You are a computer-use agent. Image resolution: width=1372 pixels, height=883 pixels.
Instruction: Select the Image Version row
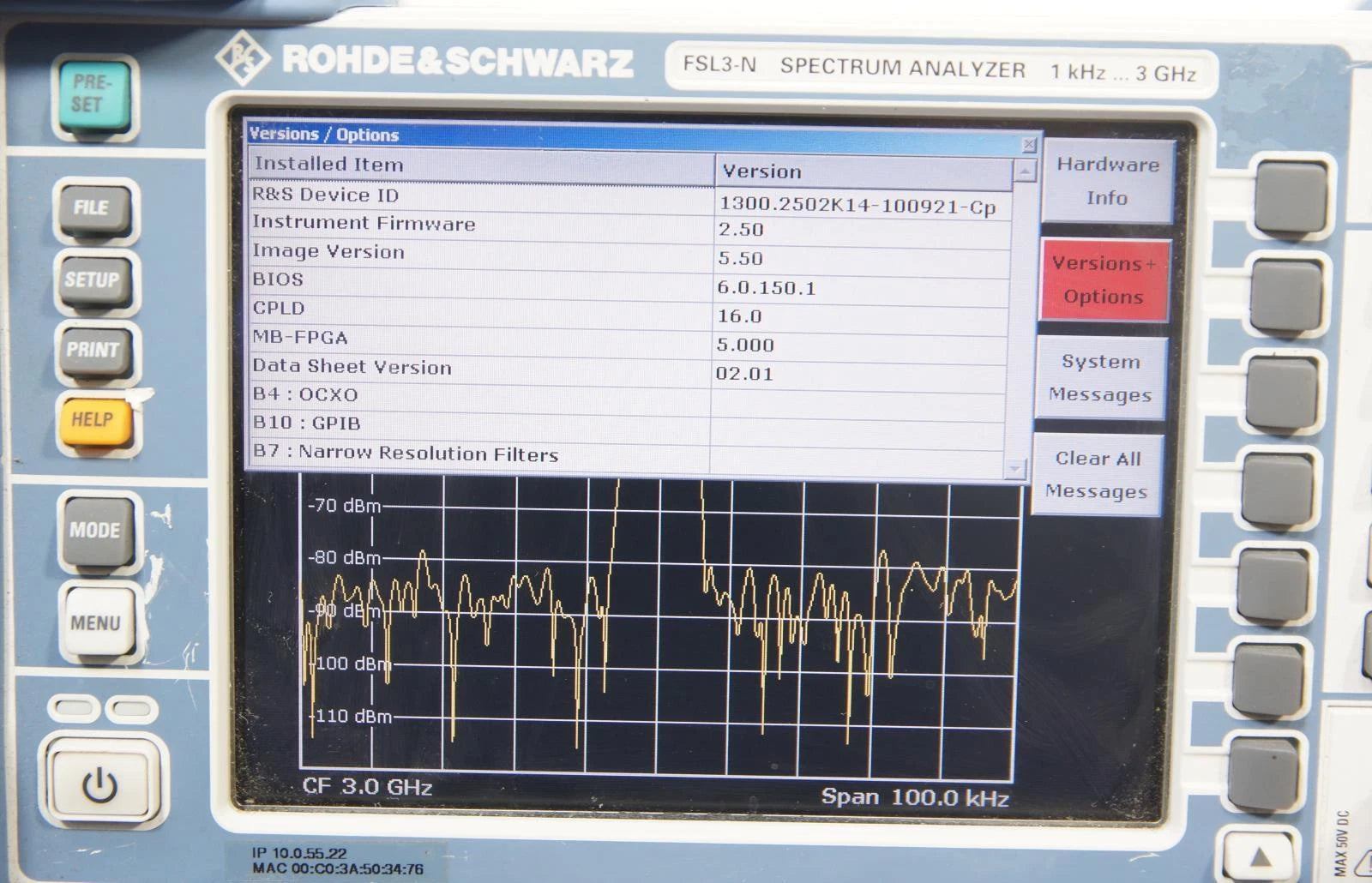(x=629, y=255)
